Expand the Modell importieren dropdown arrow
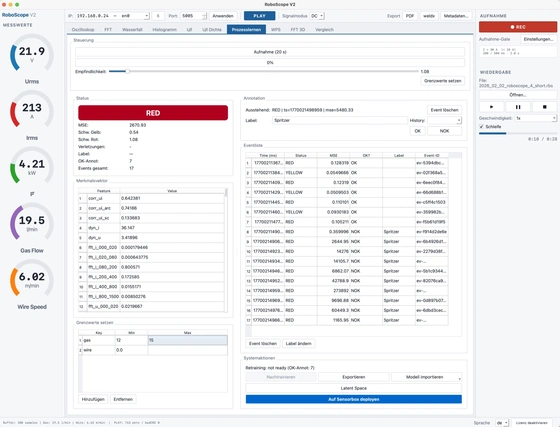Screen dimensions: 560x427 [x=459, y=377]
